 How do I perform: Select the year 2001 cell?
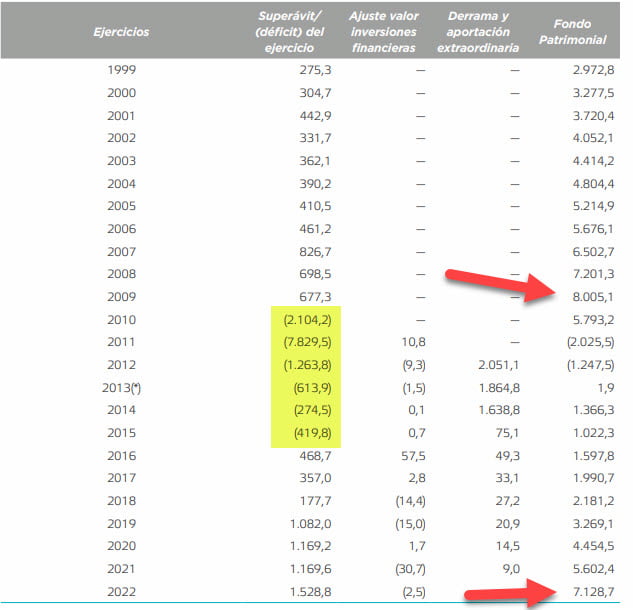[122, 116]
